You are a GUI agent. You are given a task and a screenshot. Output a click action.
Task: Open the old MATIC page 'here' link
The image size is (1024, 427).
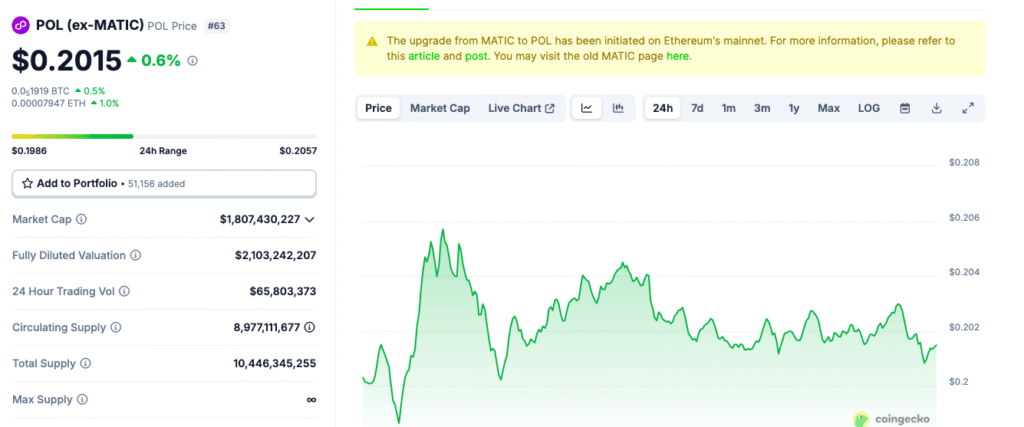pyautogui.click(x=677, y=56)
